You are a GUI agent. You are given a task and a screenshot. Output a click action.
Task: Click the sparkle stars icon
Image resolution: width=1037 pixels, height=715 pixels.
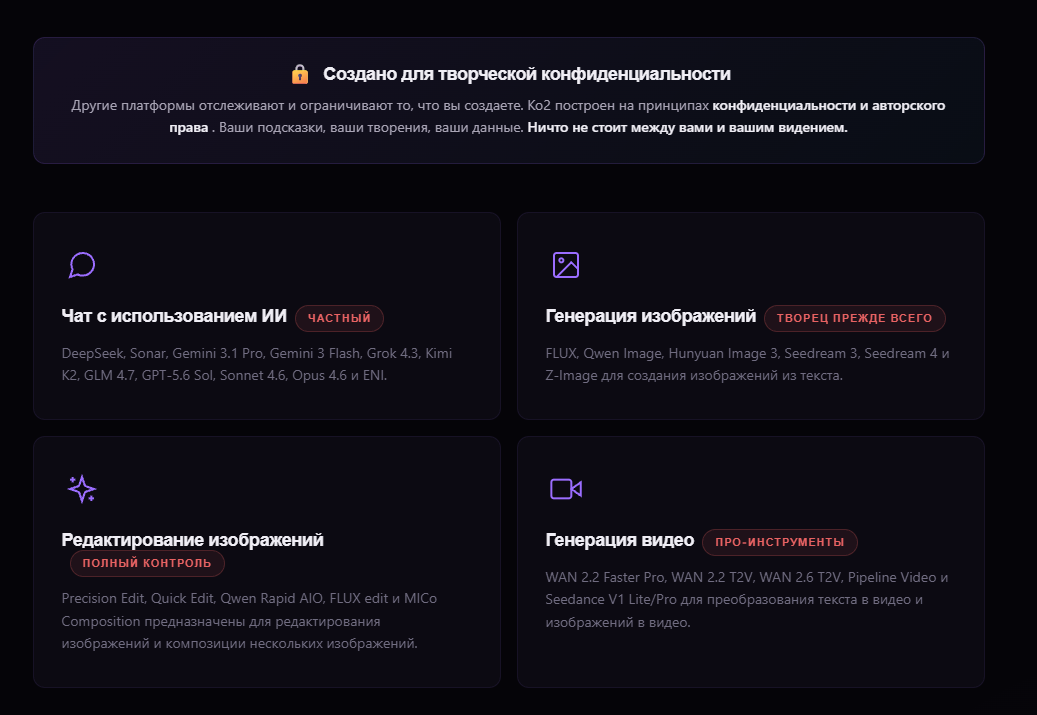coord(82,489)
